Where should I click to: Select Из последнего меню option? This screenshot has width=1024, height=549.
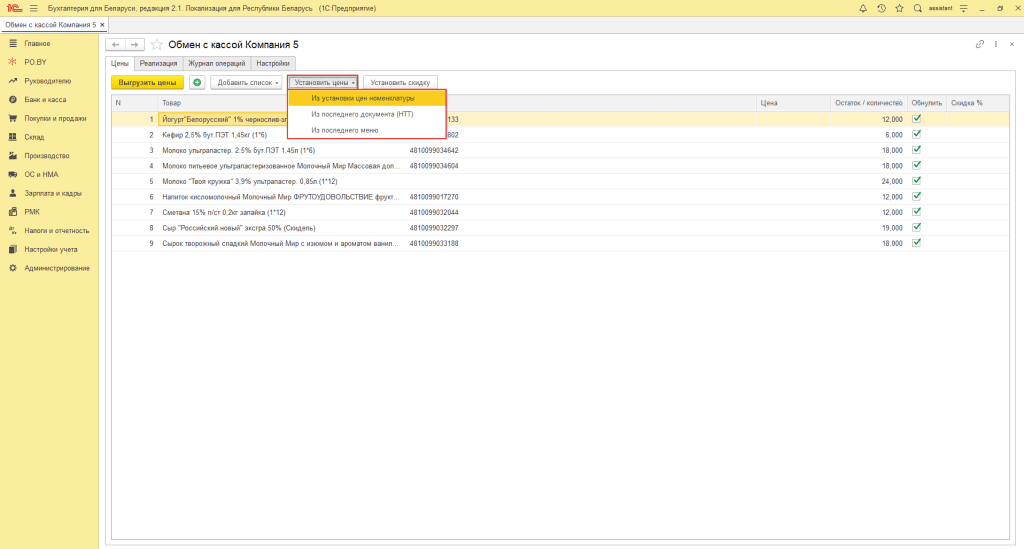pos(366,130)
